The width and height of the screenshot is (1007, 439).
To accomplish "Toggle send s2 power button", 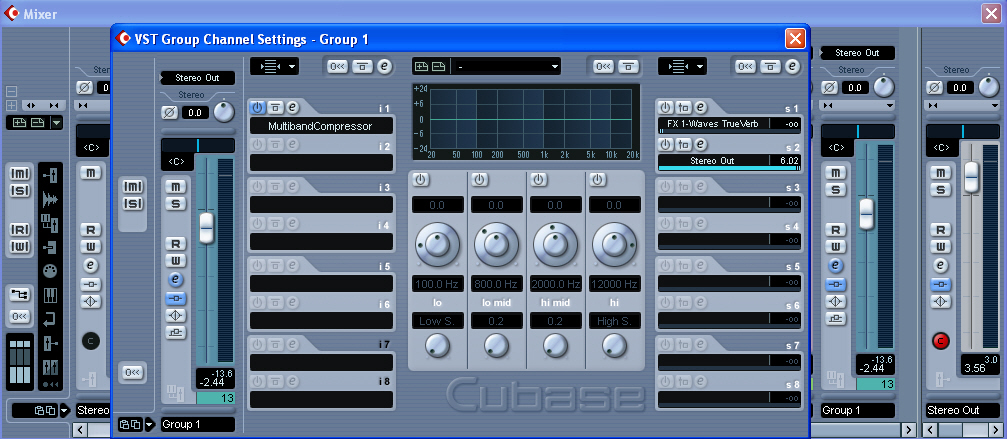I will 665,144.
